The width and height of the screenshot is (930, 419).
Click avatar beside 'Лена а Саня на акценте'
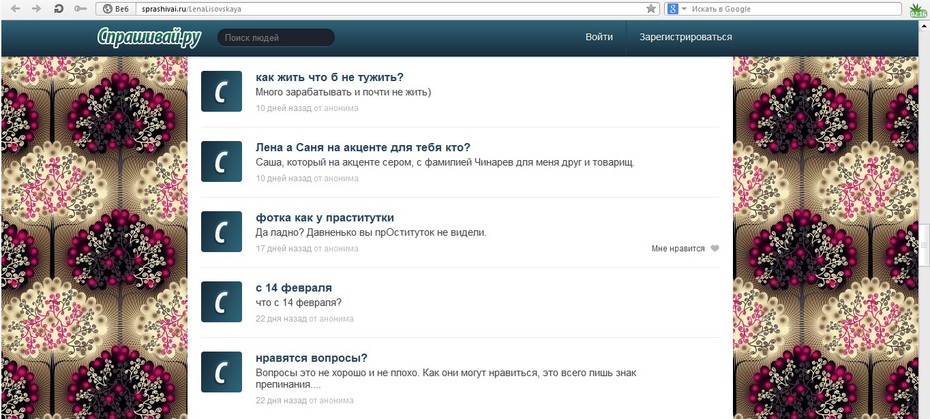[x=221, y=161]
